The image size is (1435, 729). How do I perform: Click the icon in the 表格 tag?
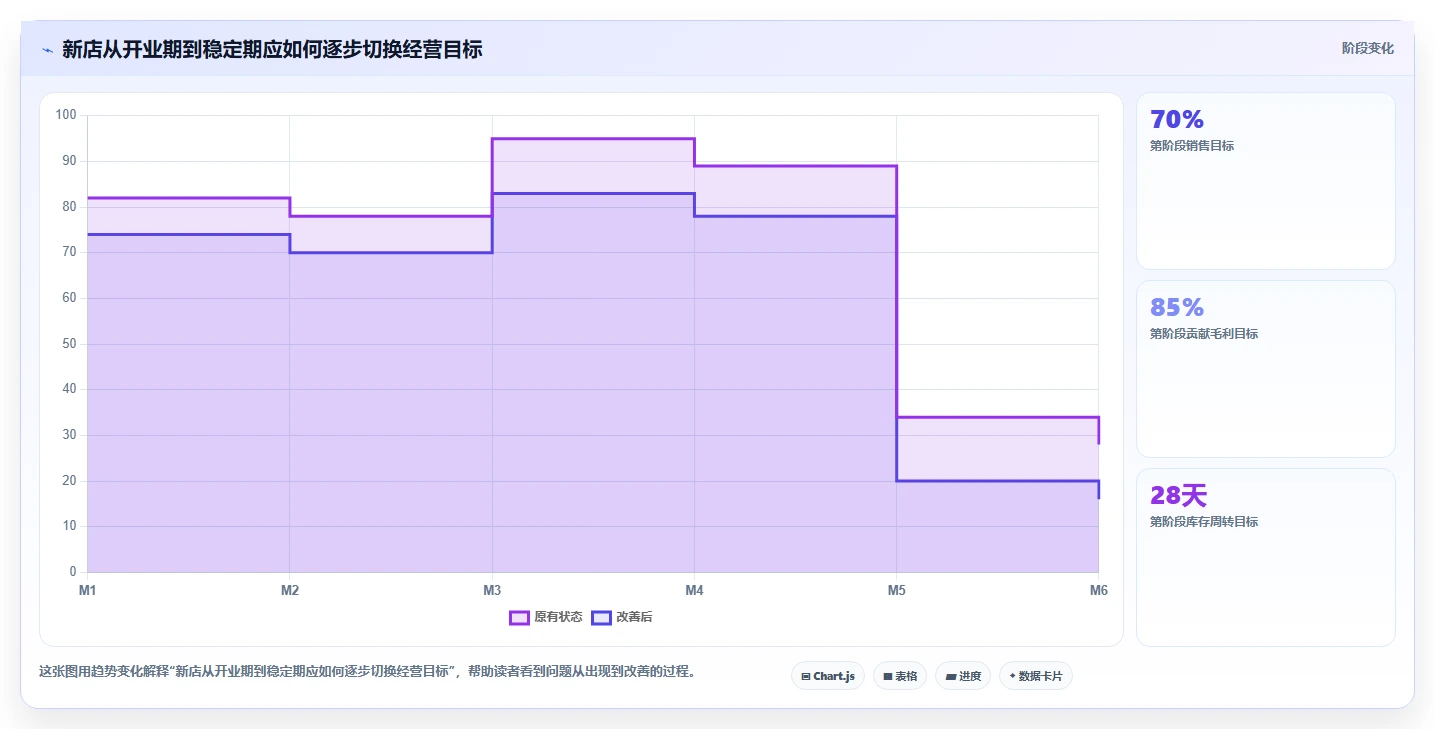pos(888,677)
